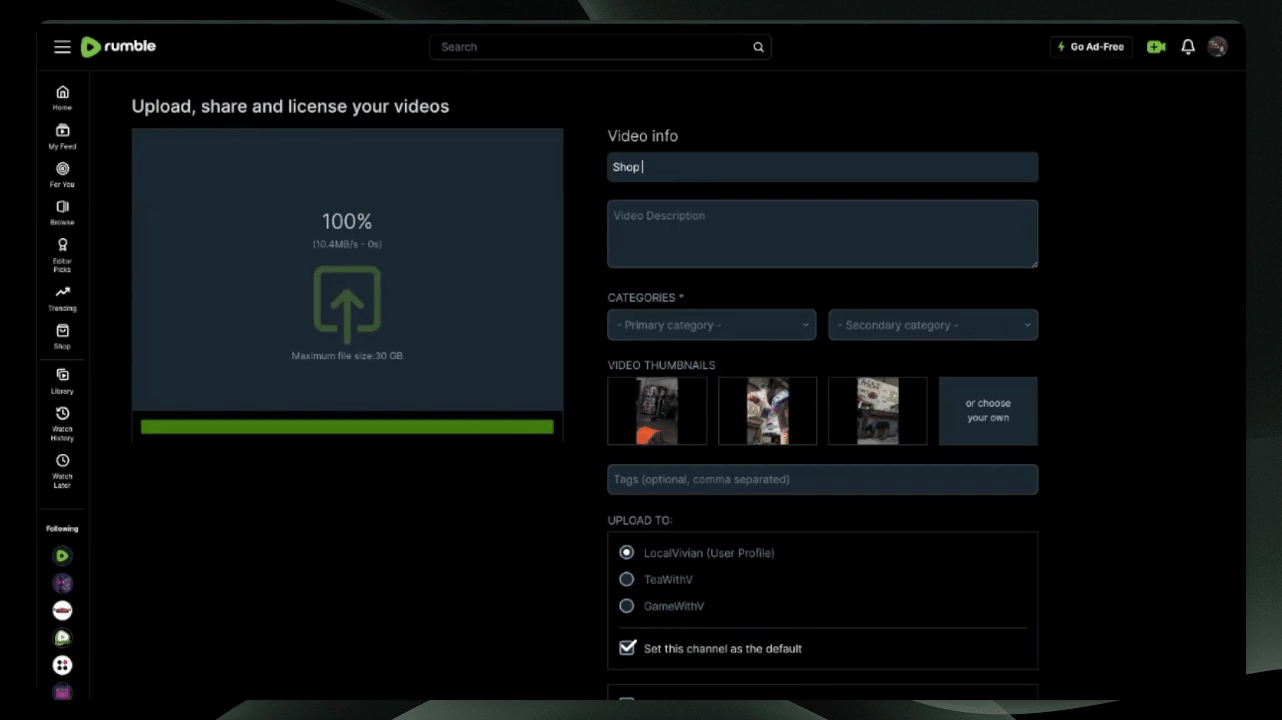This screenshot has width=1282, height=720.
Task: Click the Go Ad-Free button
Action: tap(1091, 47)
